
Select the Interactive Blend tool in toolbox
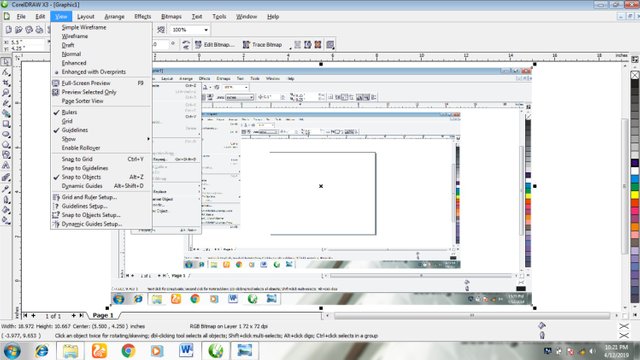[6, 178]
